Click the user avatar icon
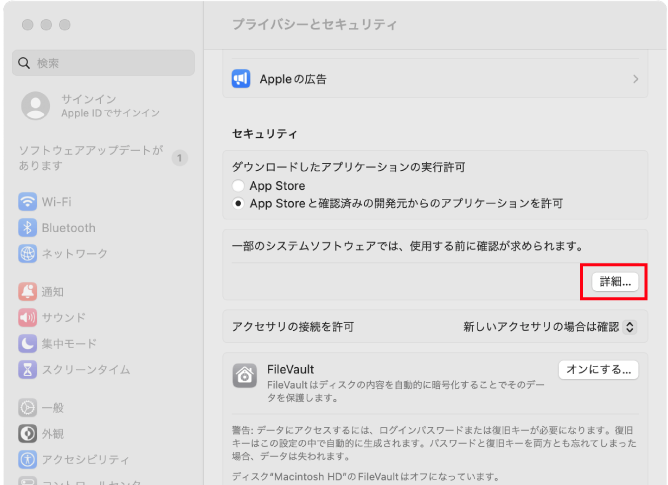 pyautogui.click(x=36, y=106)
